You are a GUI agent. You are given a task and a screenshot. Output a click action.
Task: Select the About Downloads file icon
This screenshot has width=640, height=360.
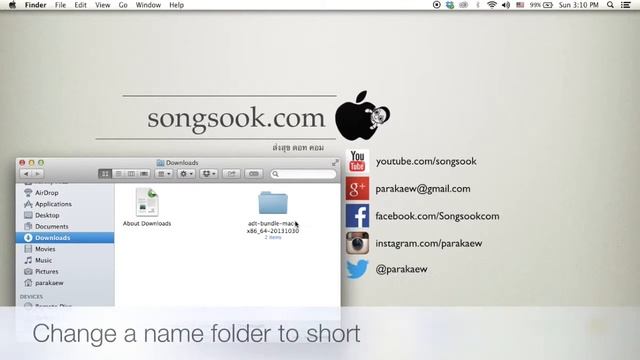[x=147, y=202]
